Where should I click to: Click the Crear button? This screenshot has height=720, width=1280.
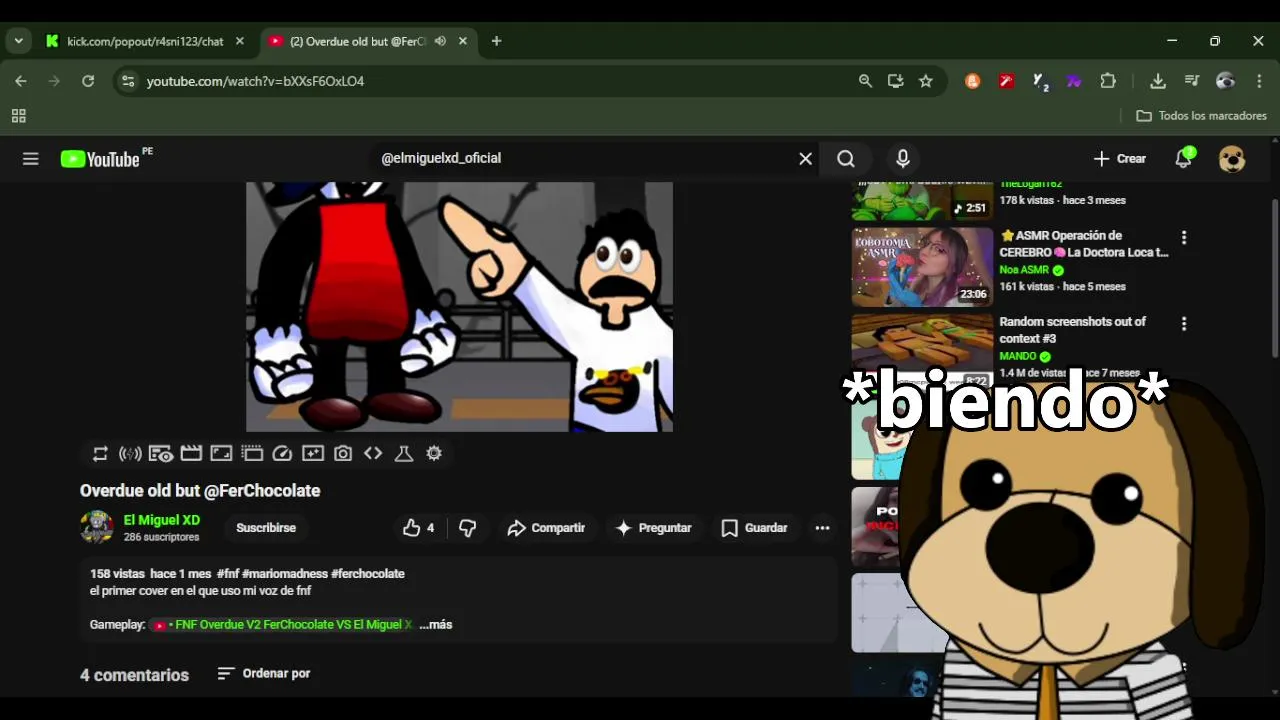click(1120, 159)
